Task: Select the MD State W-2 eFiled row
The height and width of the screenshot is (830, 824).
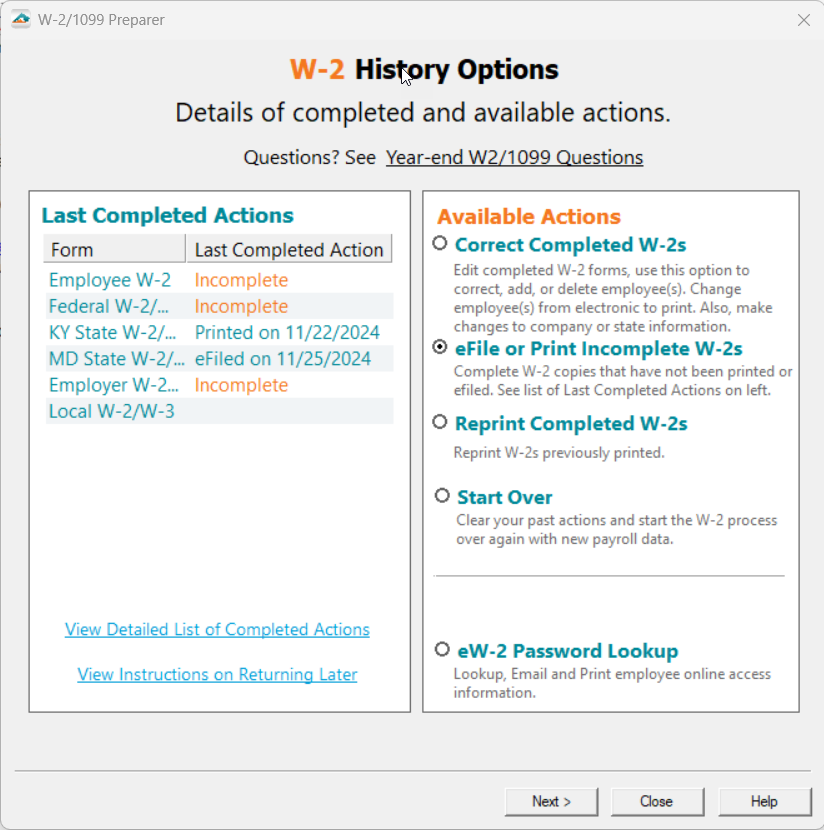Action: pyautogui.click(x=282, y=358)
